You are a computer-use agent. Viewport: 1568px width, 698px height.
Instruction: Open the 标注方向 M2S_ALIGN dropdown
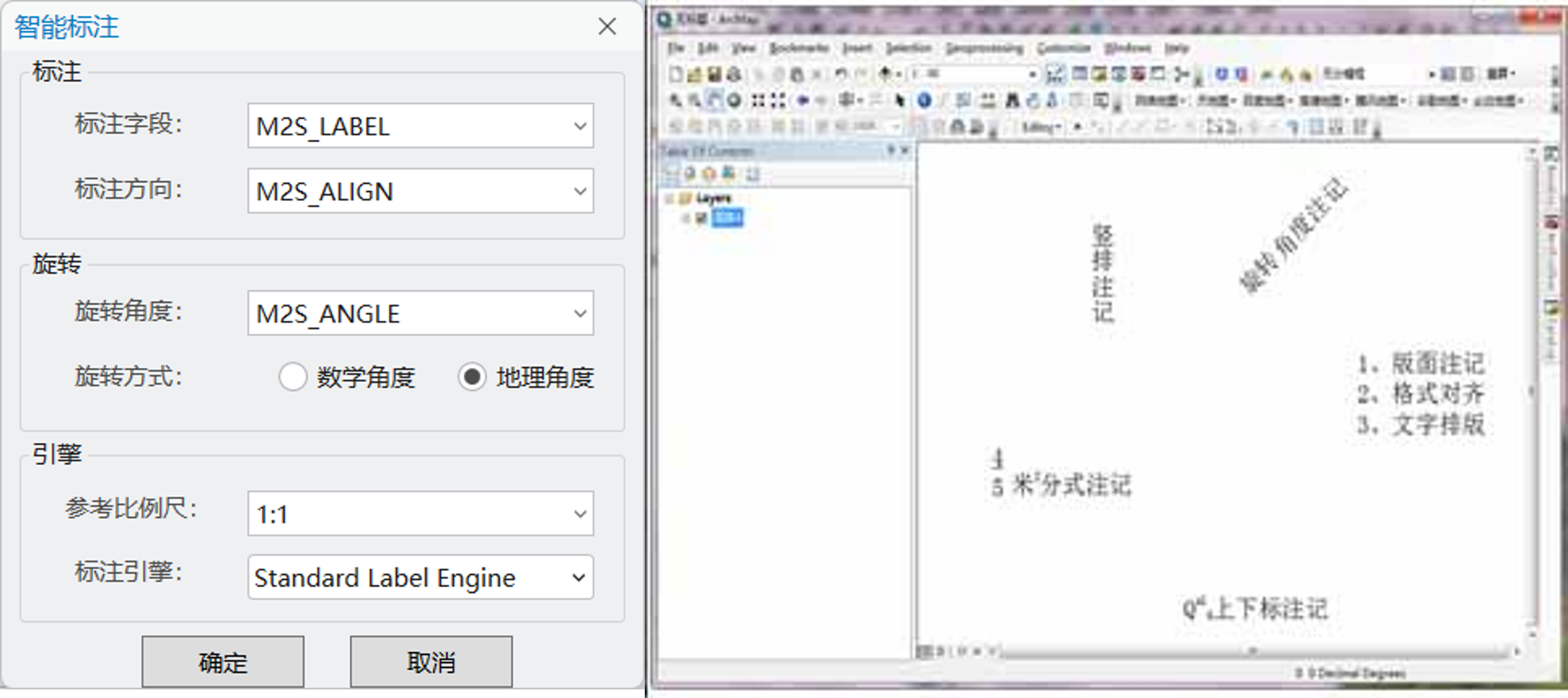tap(420, 191)
